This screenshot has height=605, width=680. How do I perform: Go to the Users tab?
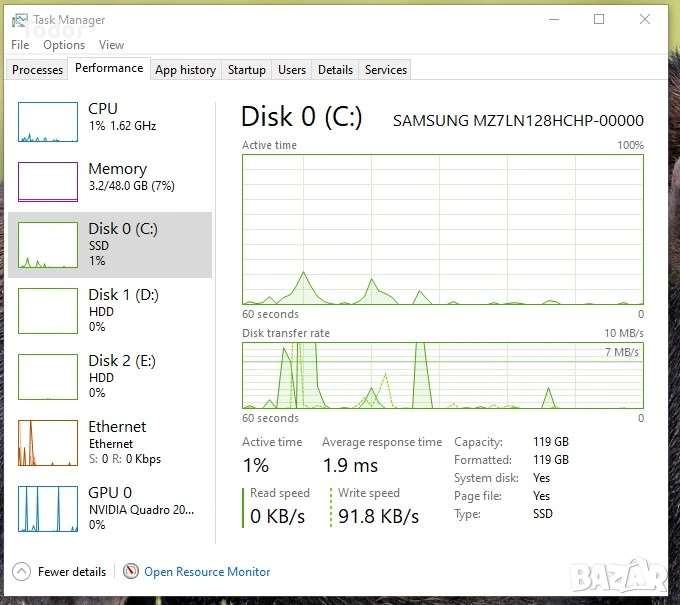click(292, 70)
